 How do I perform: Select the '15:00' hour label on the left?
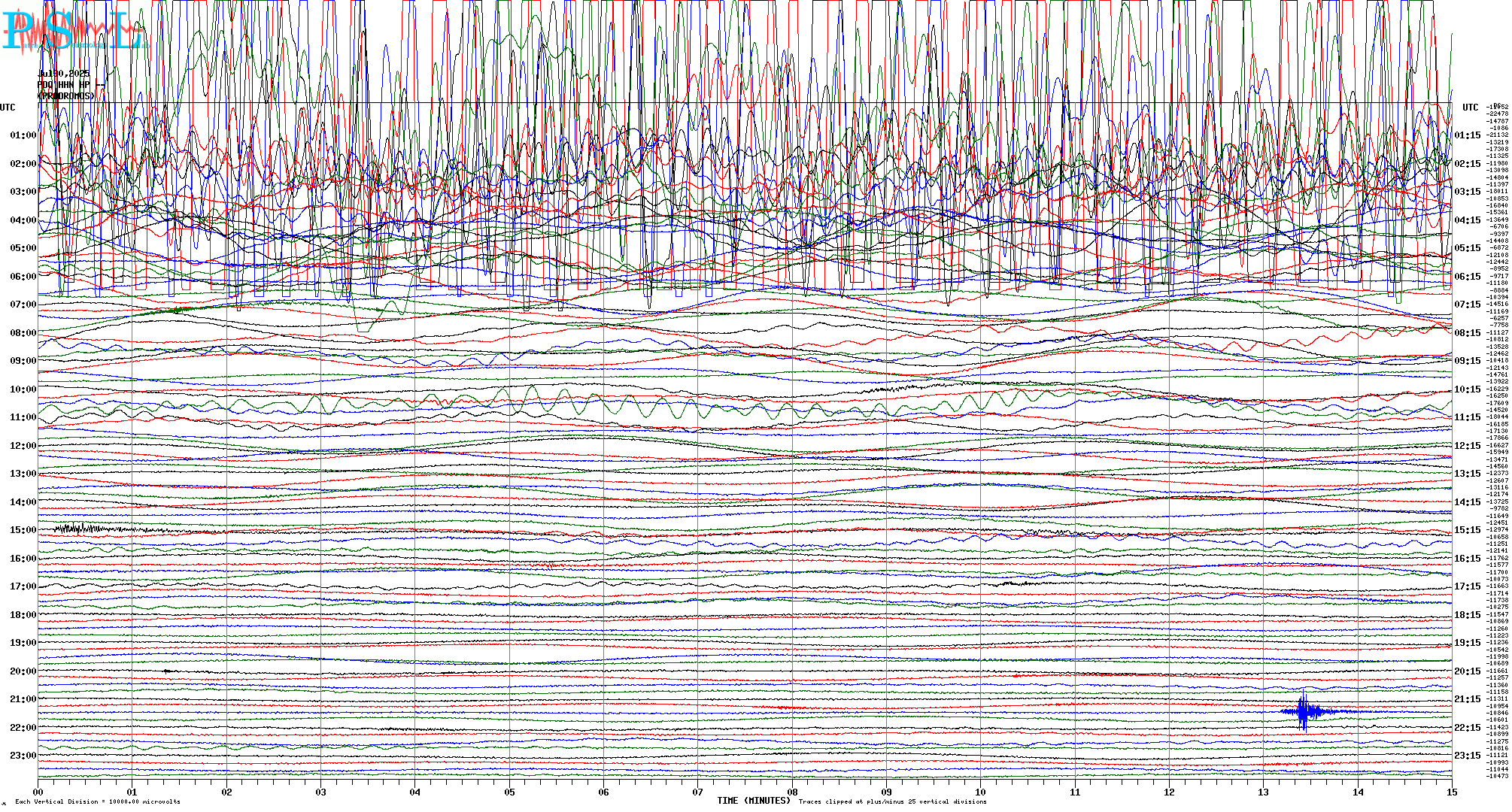pyautogui.click(x=23, y=530)
